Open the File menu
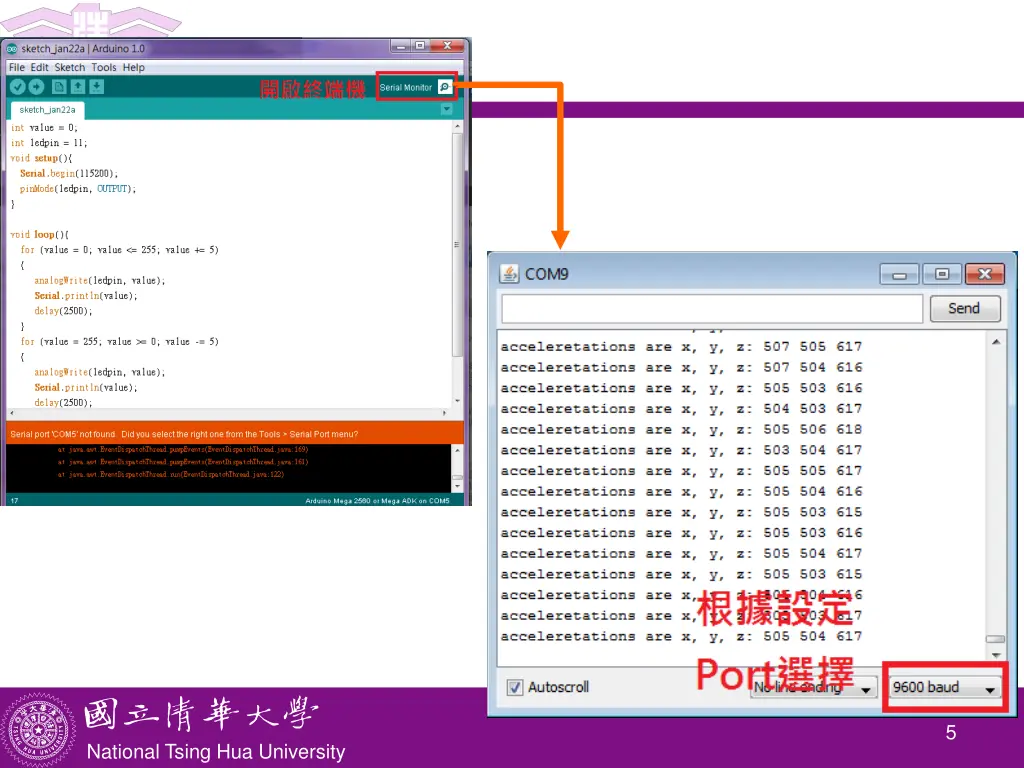This screenshot has width=1024, height=768. pyautogui.click(x=16, y=67)
